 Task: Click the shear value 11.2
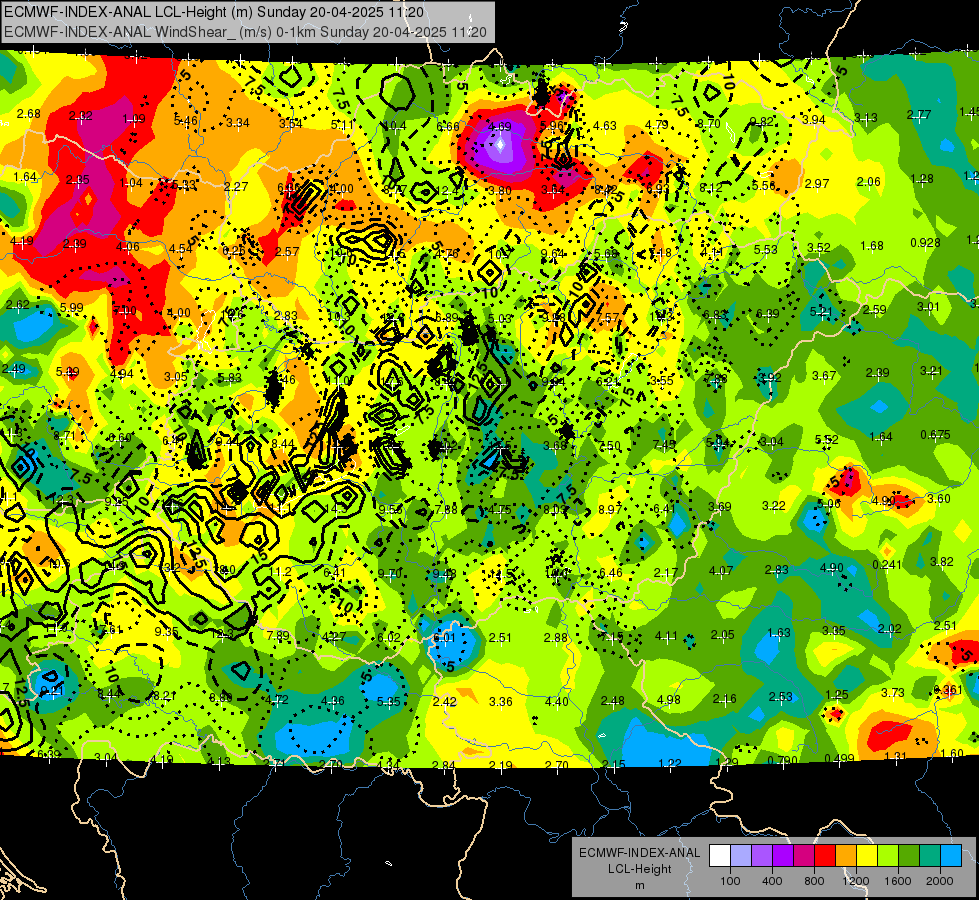(280, 571)
